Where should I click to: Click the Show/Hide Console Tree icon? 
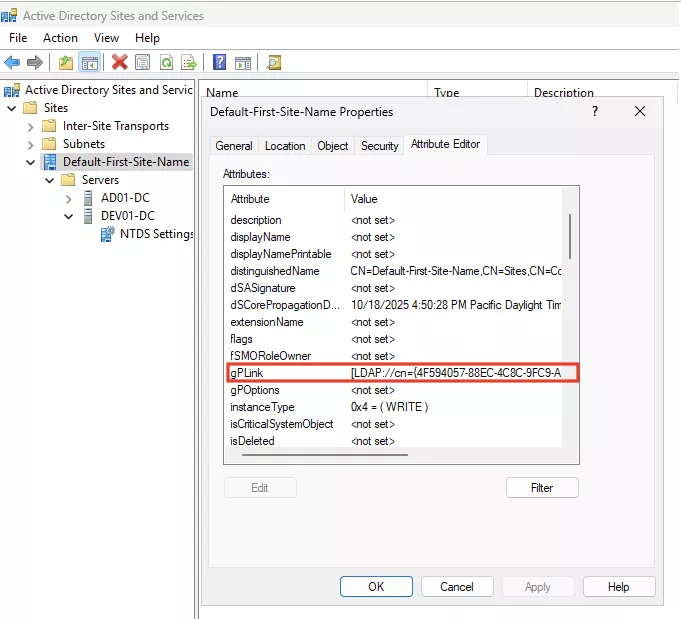[90, 62]
